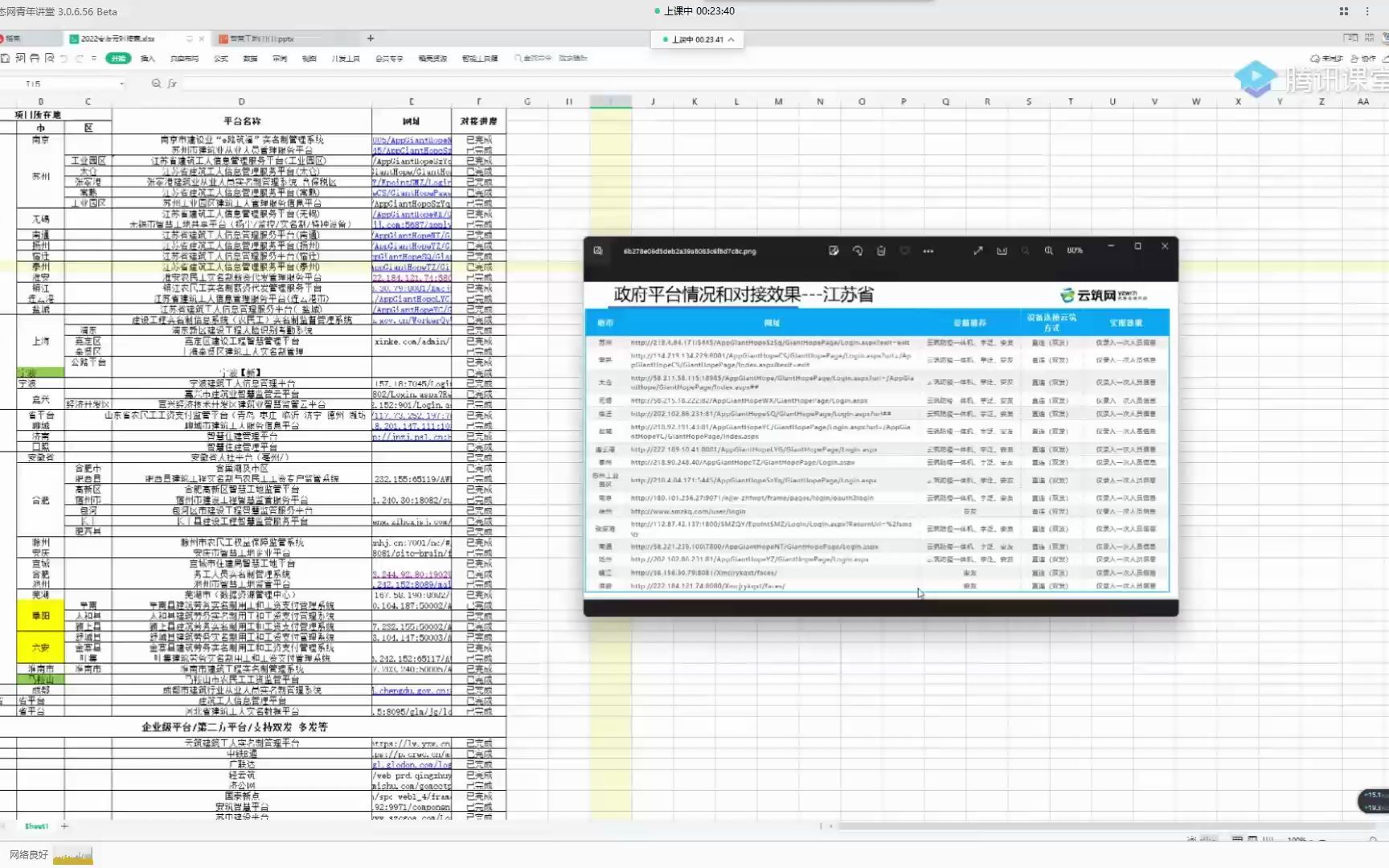1389x868 pixels.
Task: Click the undo arrow in WPS toolbar
Action: [64, 58]
